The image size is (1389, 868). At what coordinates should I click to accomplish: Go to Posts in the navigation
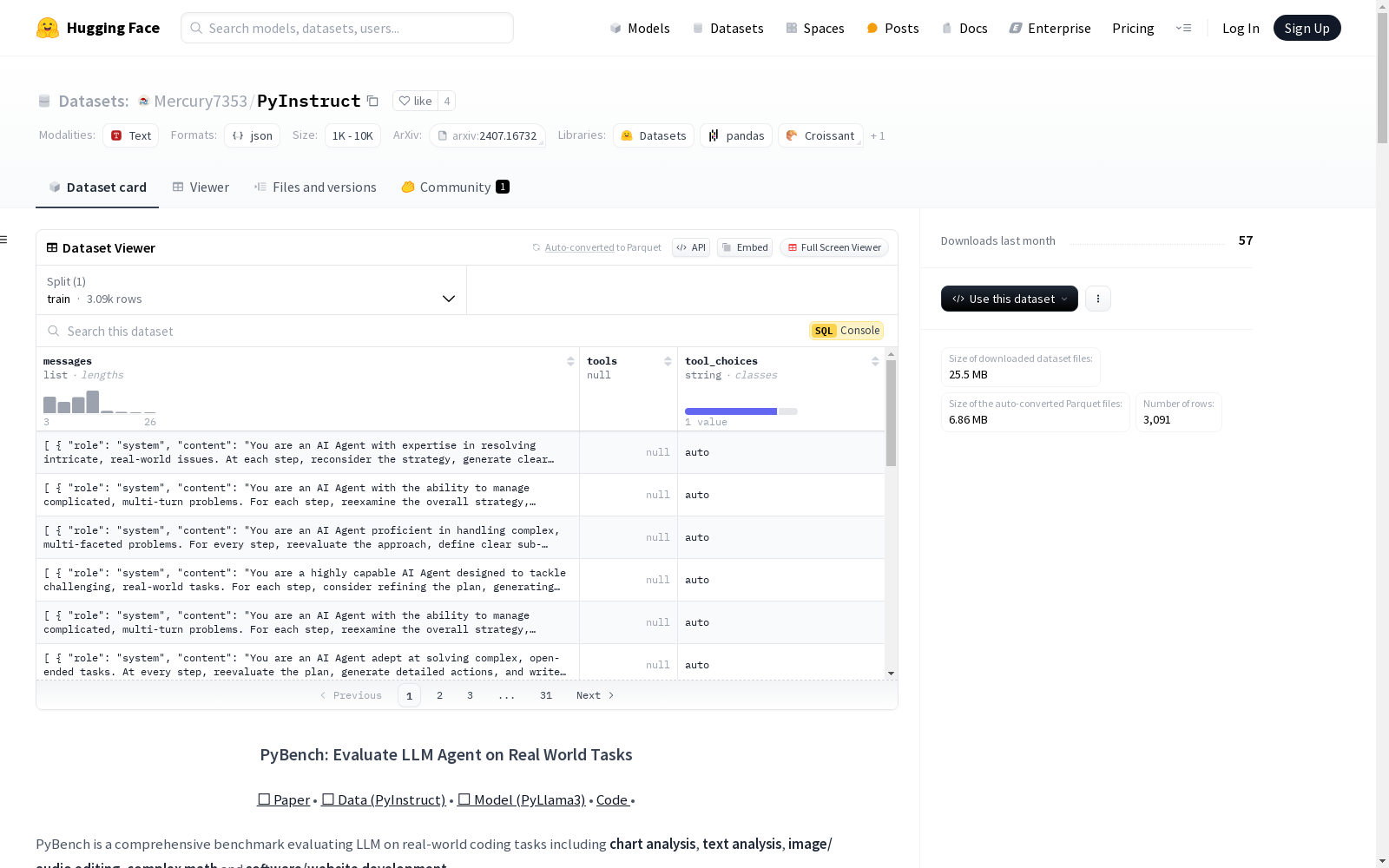[893, 28]
